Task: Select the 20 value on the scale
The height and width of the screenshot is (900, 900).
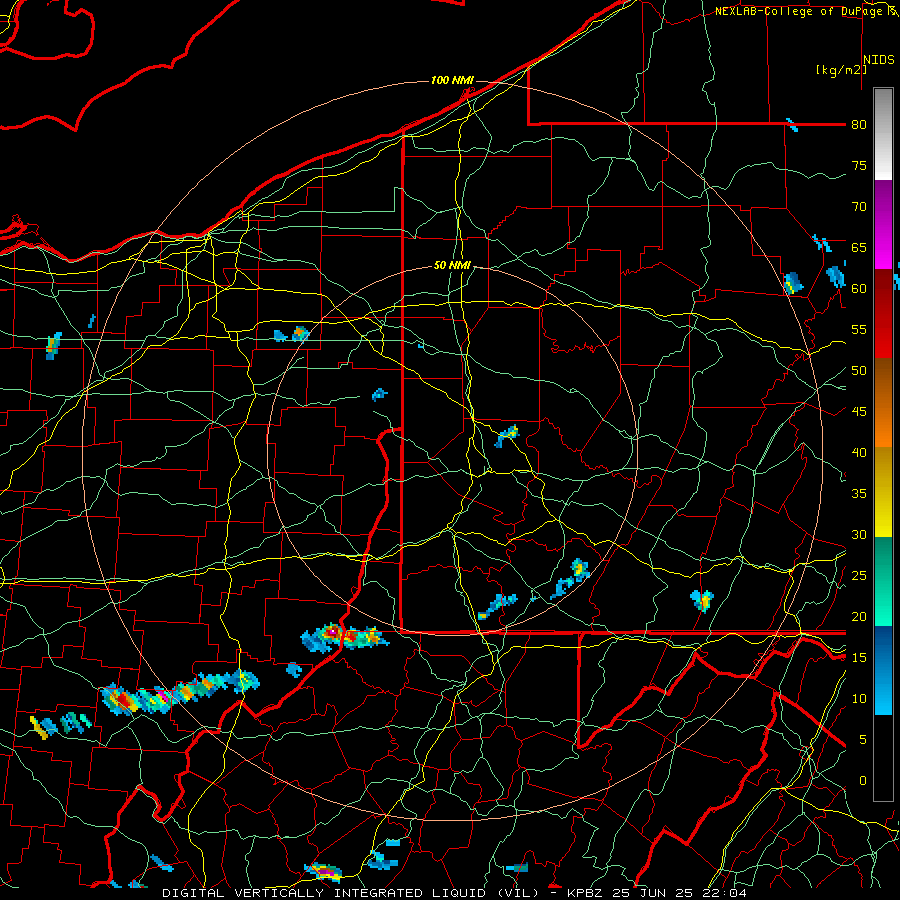Action: (859, 616)
